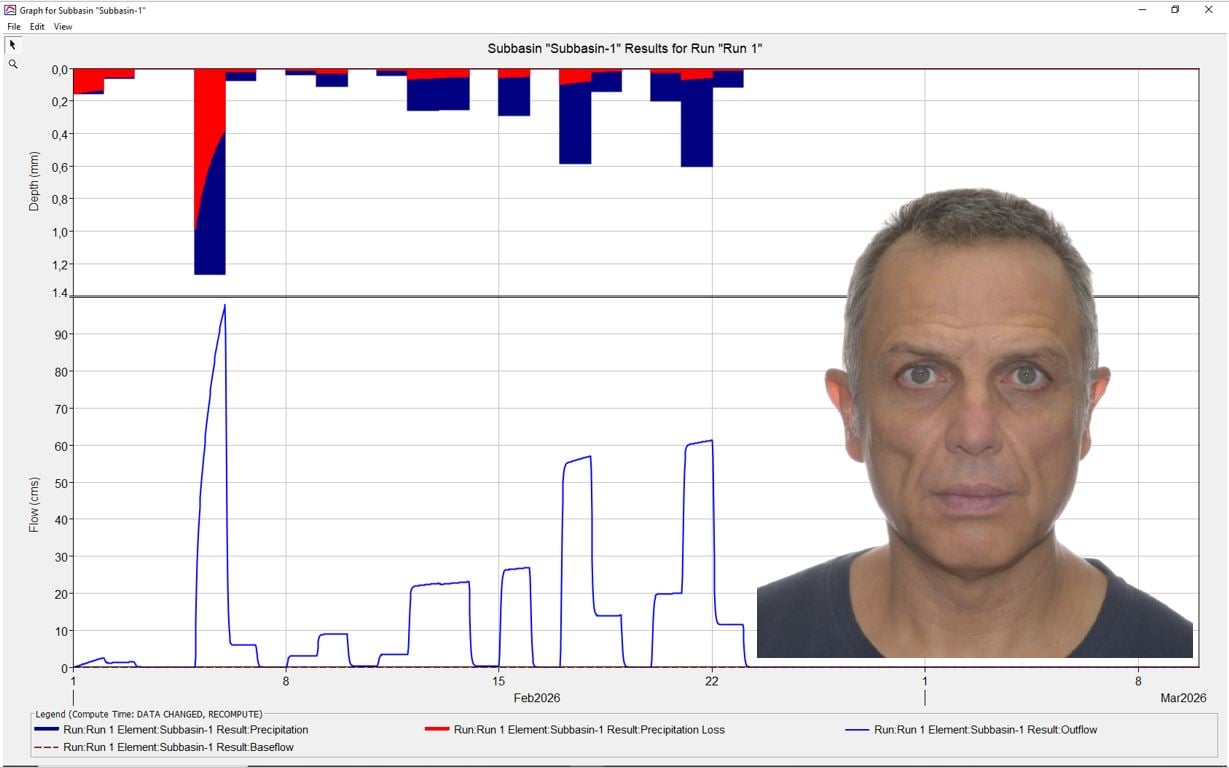The height and width of the screenshot is (768, 1229).
Task: Restore down the graph window
Action: pyautogui.click(x=1175, y=9)
